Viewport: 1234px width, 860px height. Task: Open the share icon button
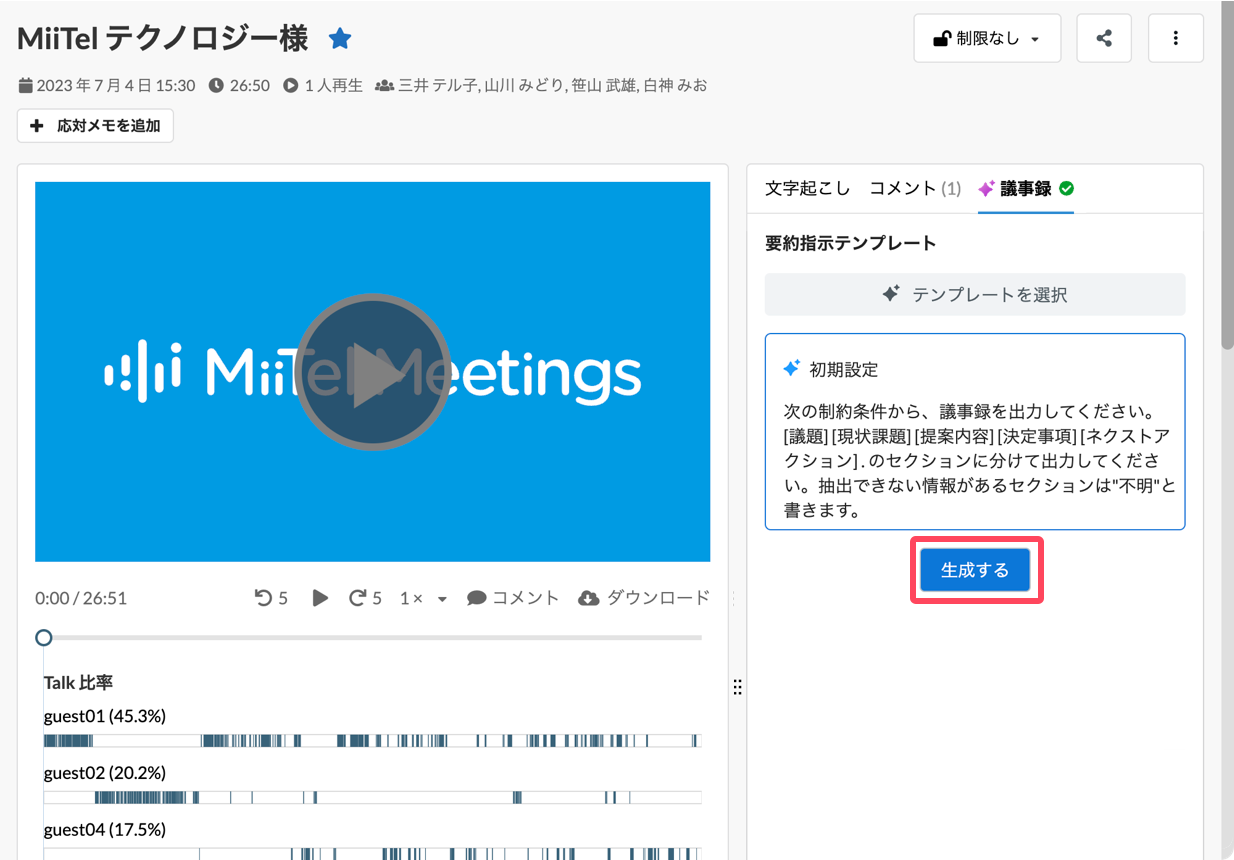coord(1104,39)
